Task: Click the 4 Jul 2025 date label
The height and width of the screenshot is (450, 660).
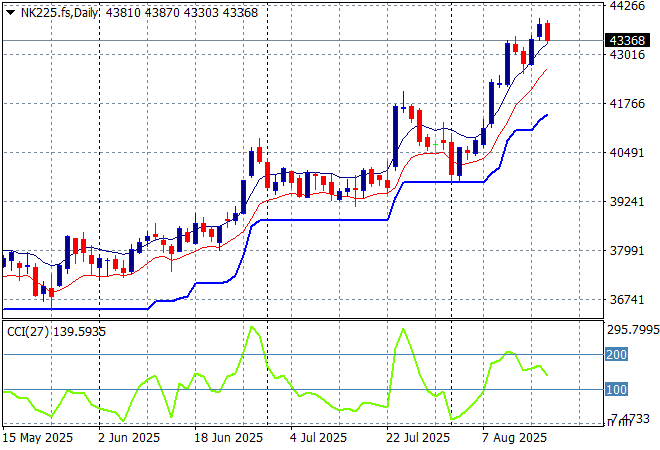Action: point(318,438)
